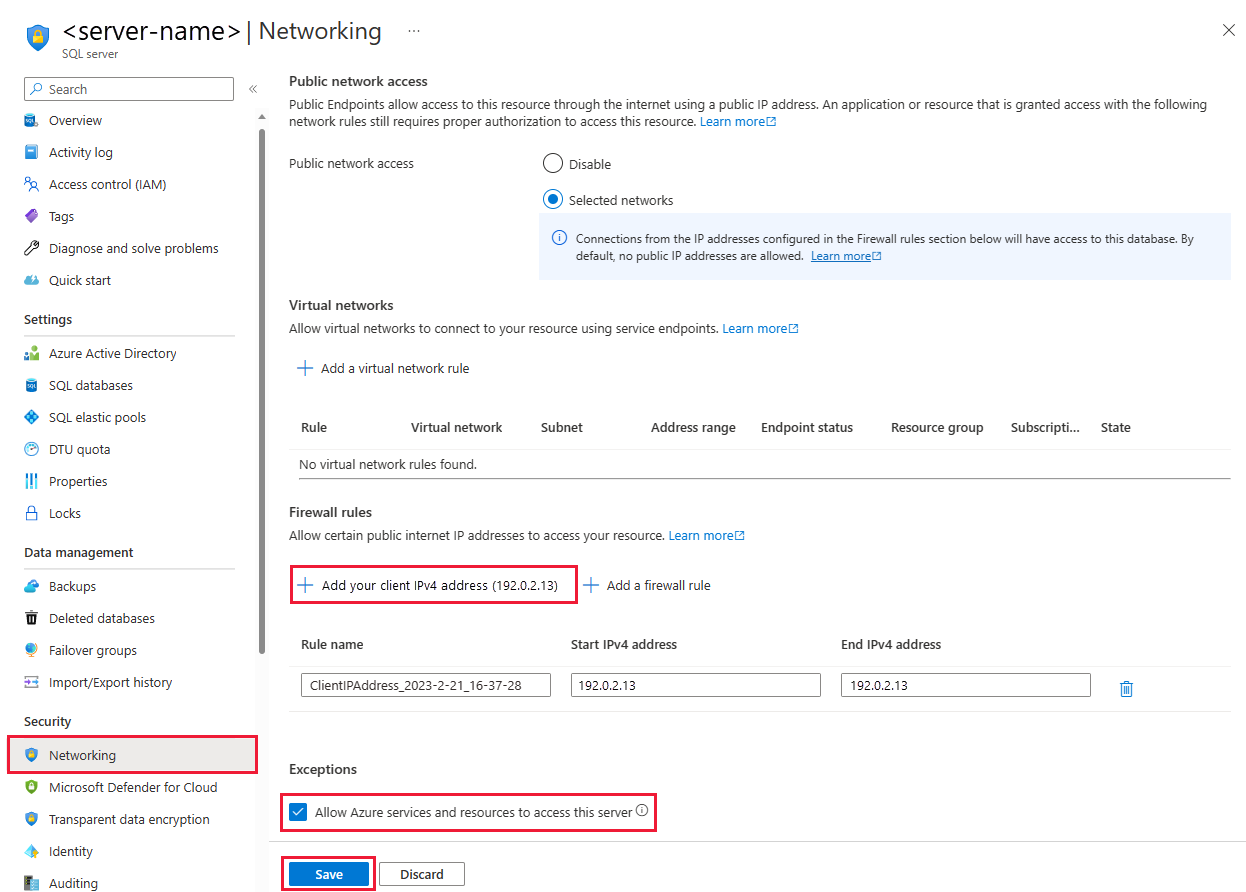The image size is (1246, 892).
Task: Click the Quick start cloud icon
Action: (x=31, y=280)
